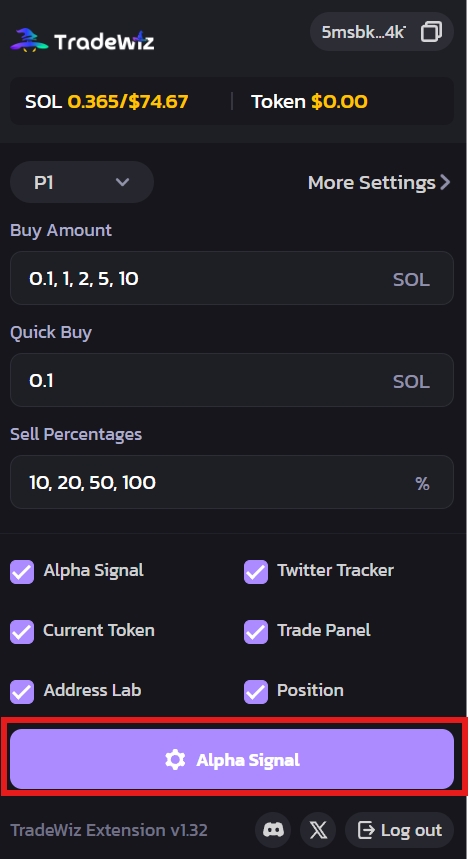Copy the wallet address with copy icon
The image size is (469, 859).
431,32
